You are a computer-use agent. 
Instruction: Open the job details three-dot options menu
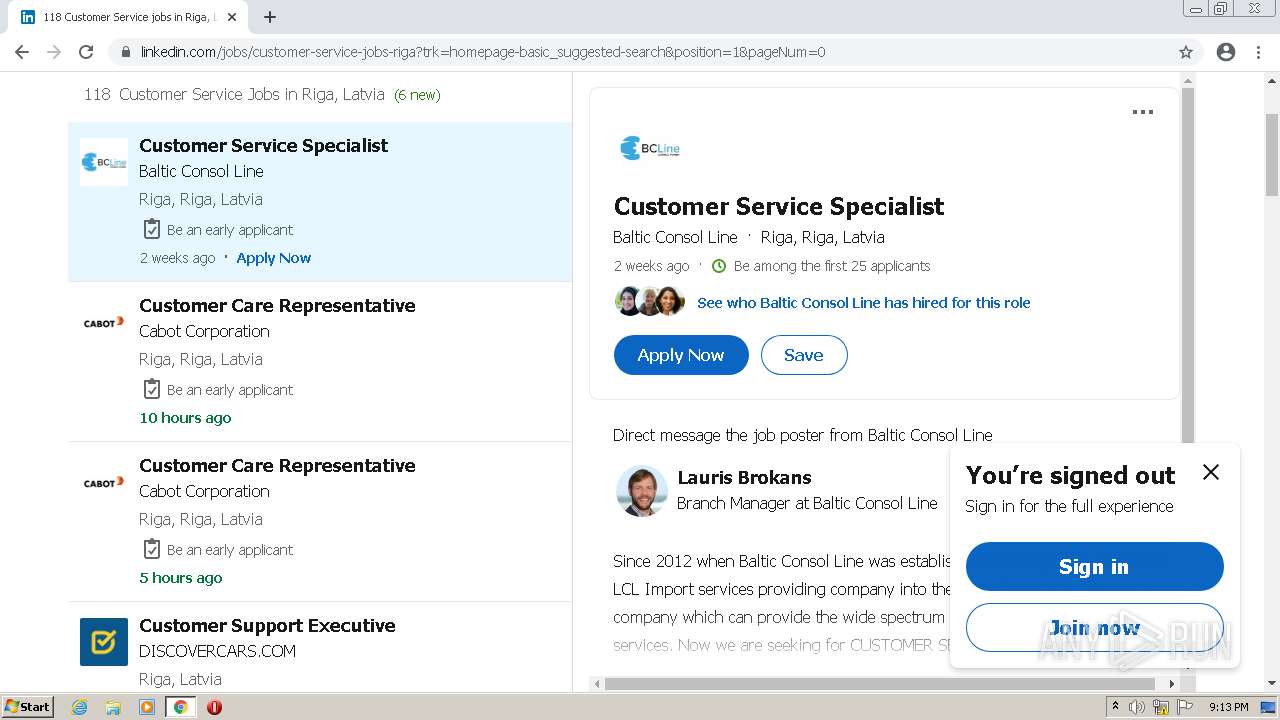coord(1142,112)
